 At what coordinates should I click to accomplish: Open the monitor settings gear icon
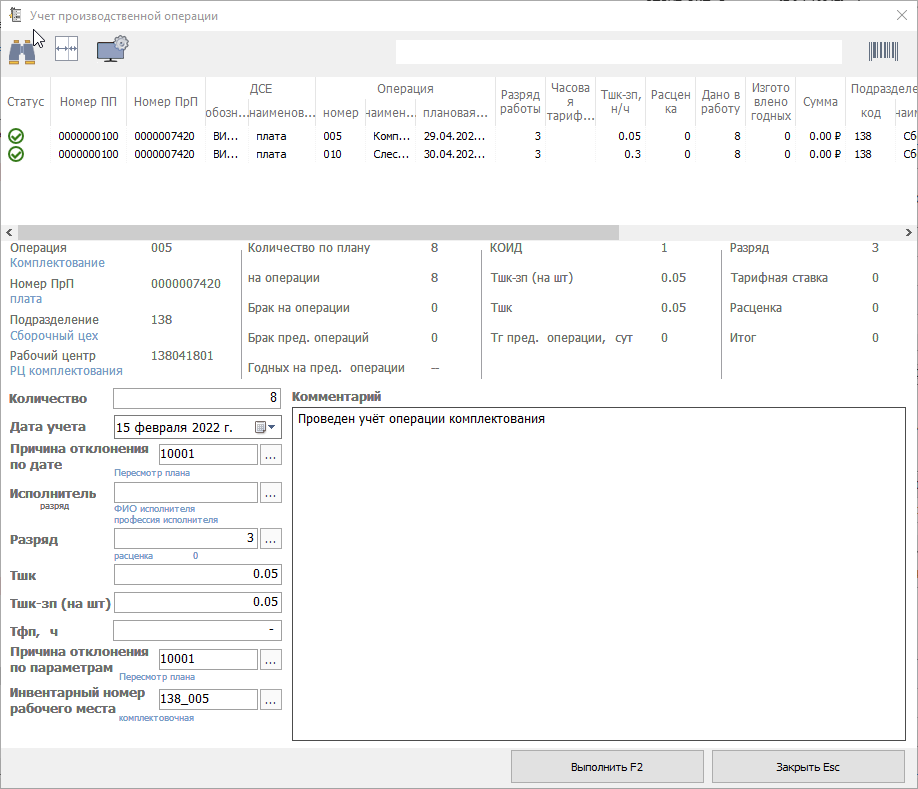(112, 48)
